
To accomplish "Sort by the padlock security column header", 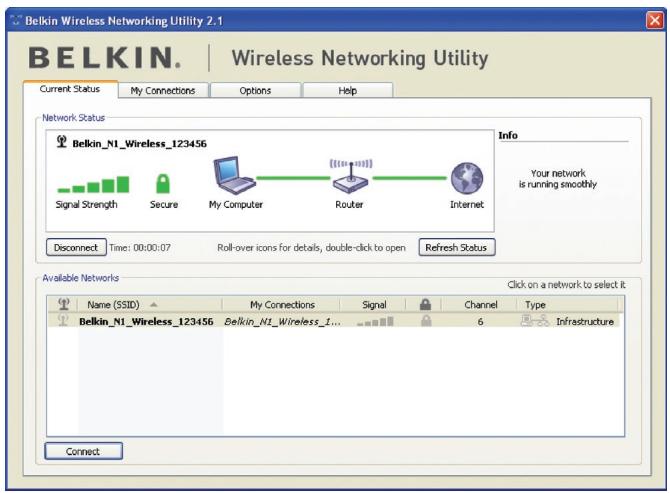I will 425,304.
